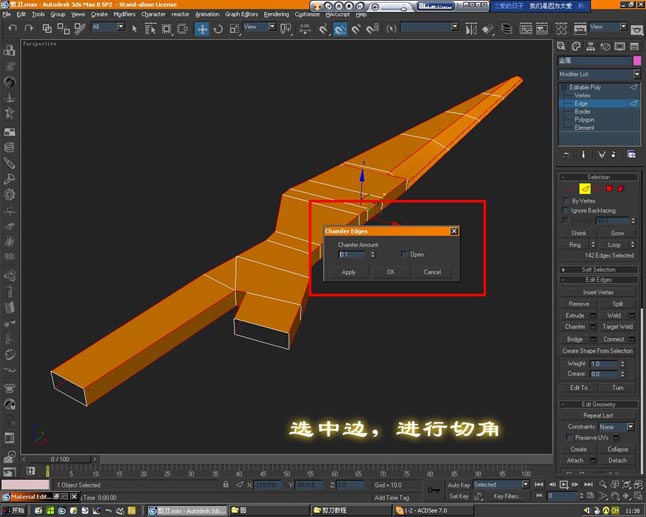Open the Material Editor from toolbar
The image size is (646, 517).
(561, 29)
